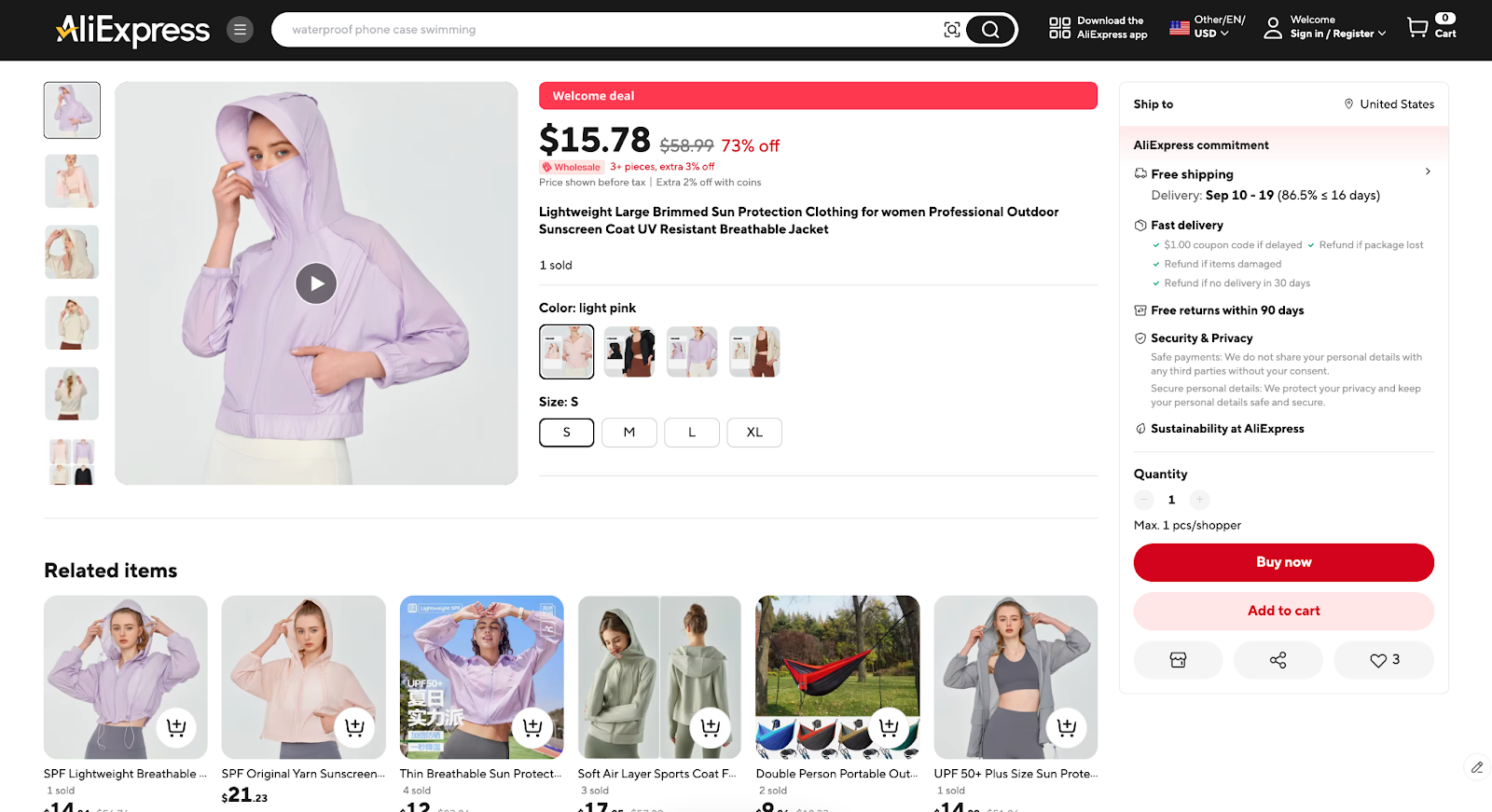Open the hamburger categories menu
This screenshot has height=812, width=1492.
(x=240, y=30)
